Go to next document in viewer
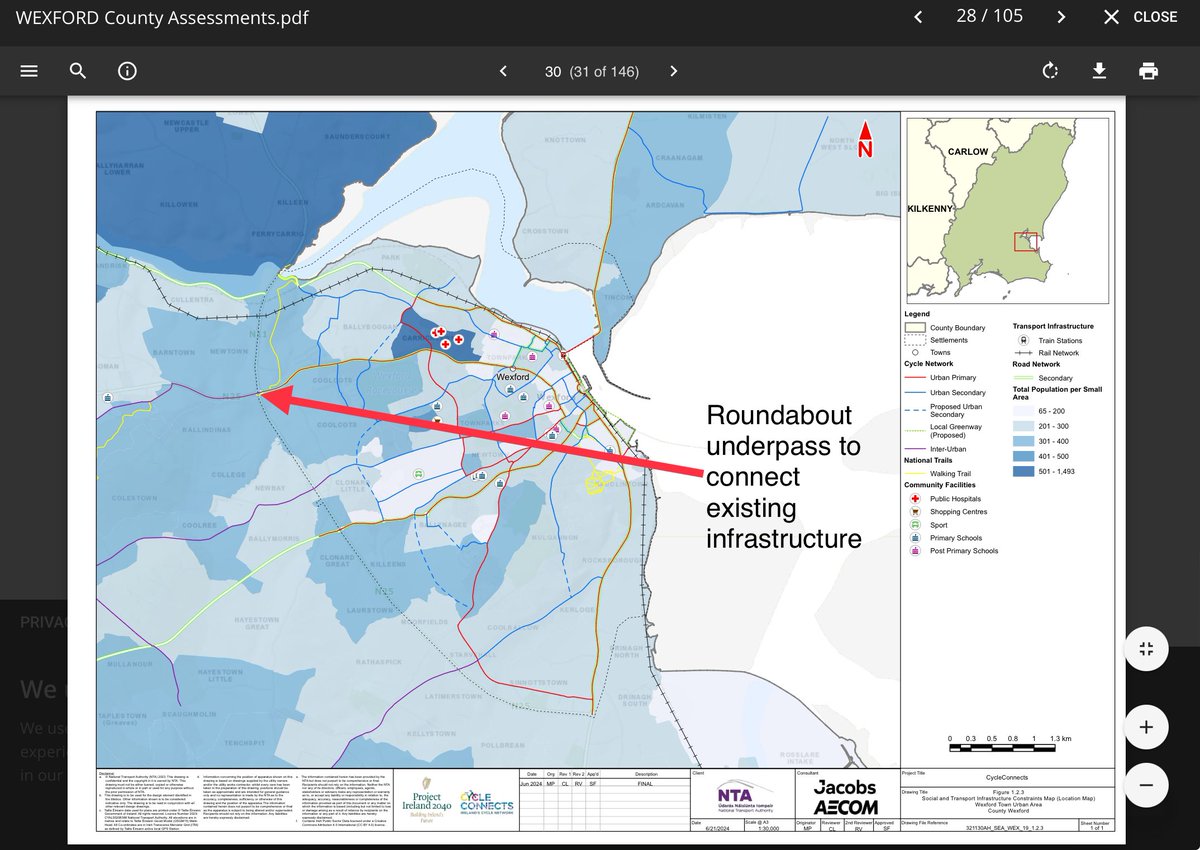 pos(1061,17)
